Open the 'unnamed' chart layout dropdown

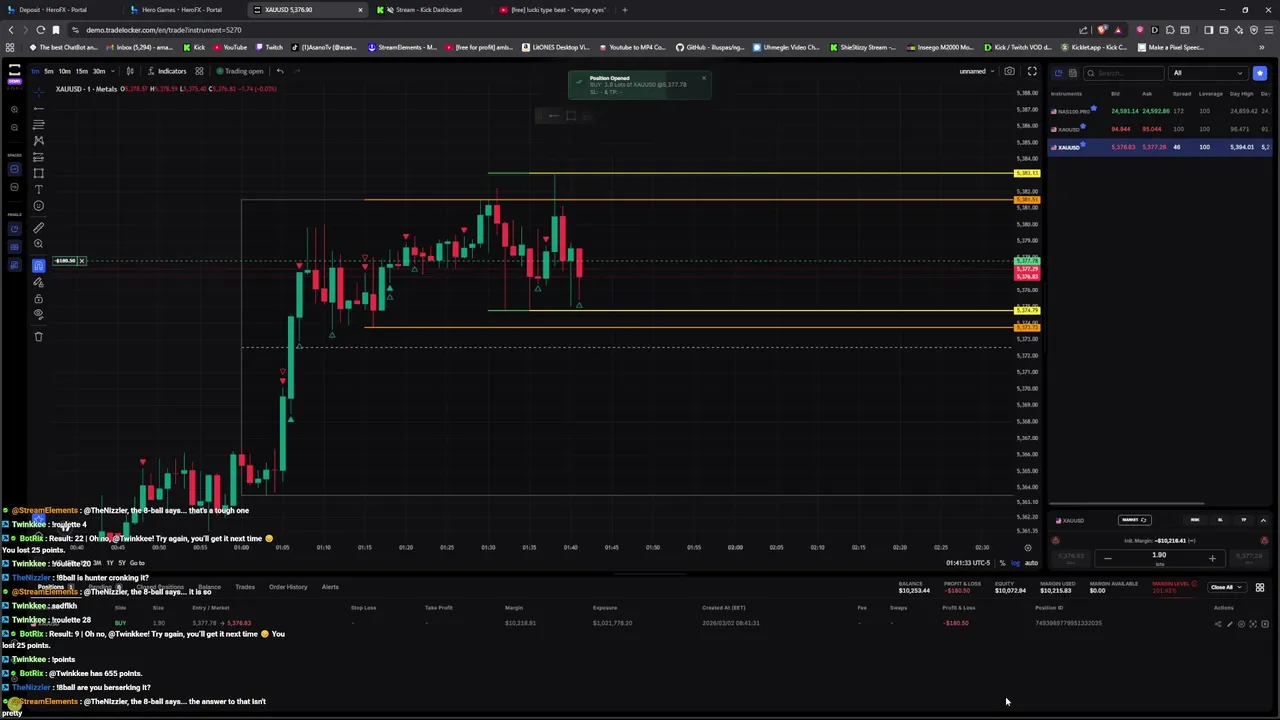[x=976, y=71]
